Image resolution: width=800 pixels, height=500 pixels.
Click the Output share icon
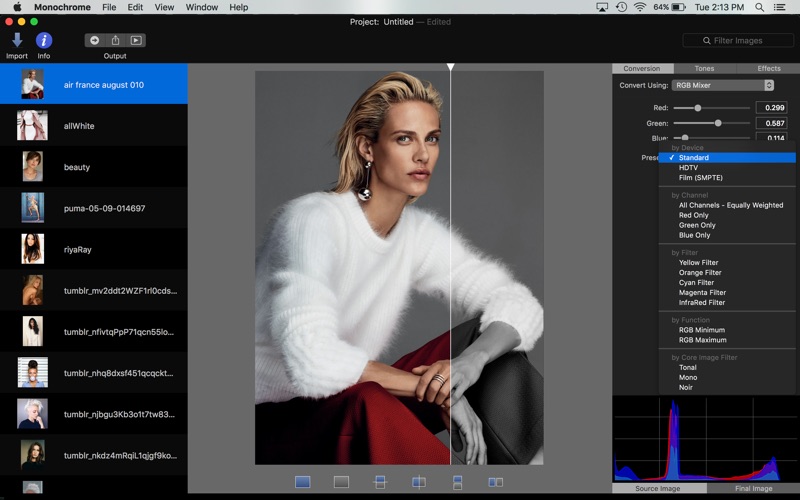tap(115, 40)
